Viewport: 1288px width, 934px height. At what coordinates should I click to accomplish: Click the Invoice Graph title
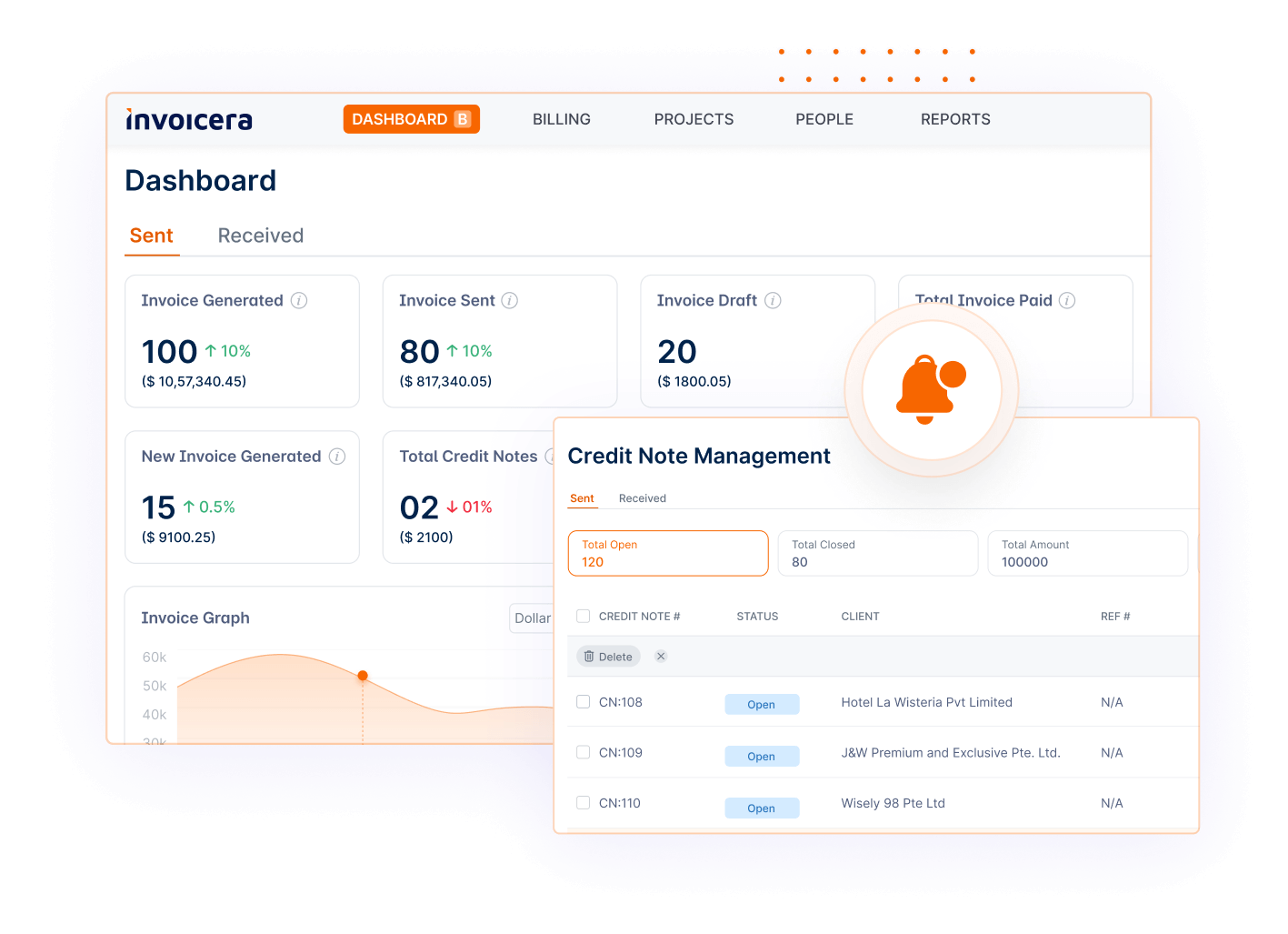click(195, 618)
